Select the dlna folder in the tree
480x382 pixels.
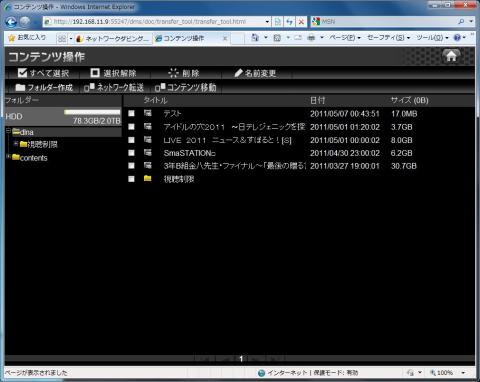click(x=23, y=132)
